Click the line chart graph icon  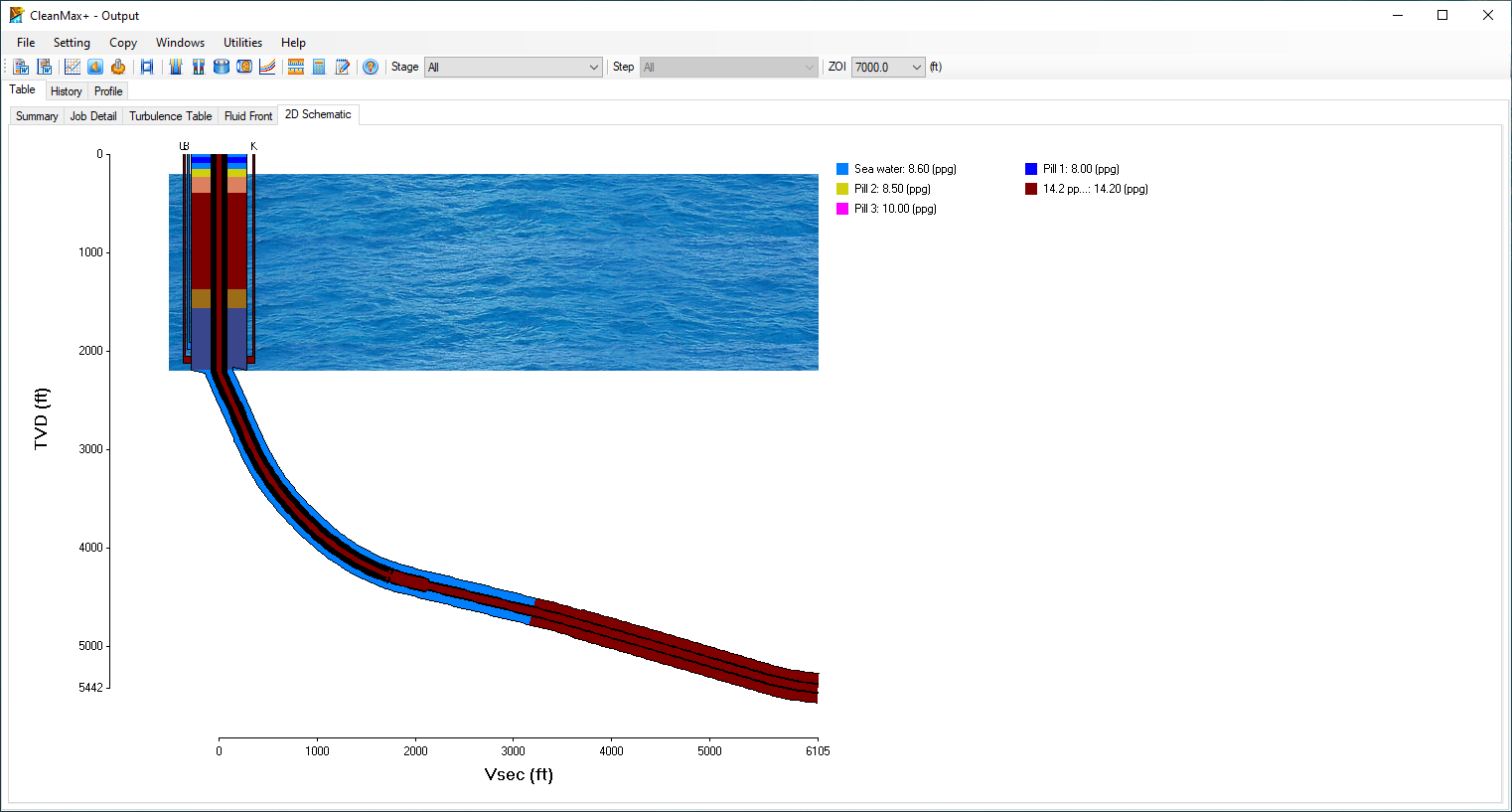(x=73, y=67)
